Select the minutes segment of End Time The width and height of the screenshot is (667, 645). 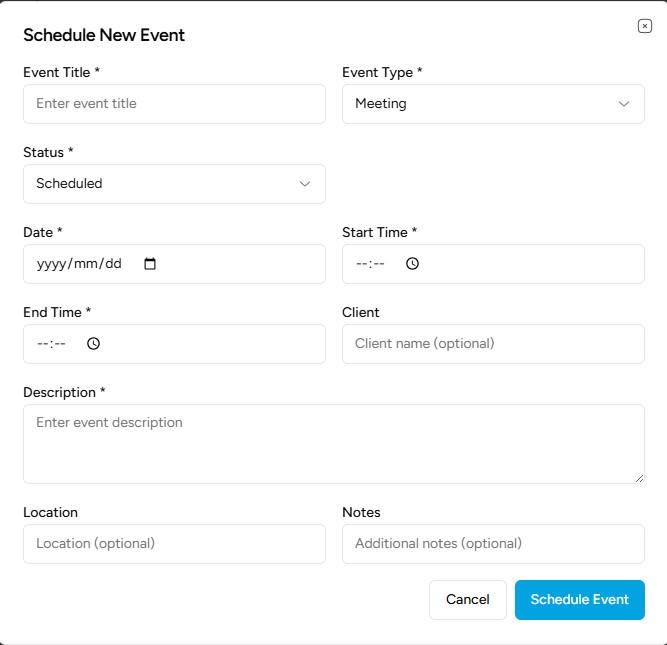pos(60,344)
